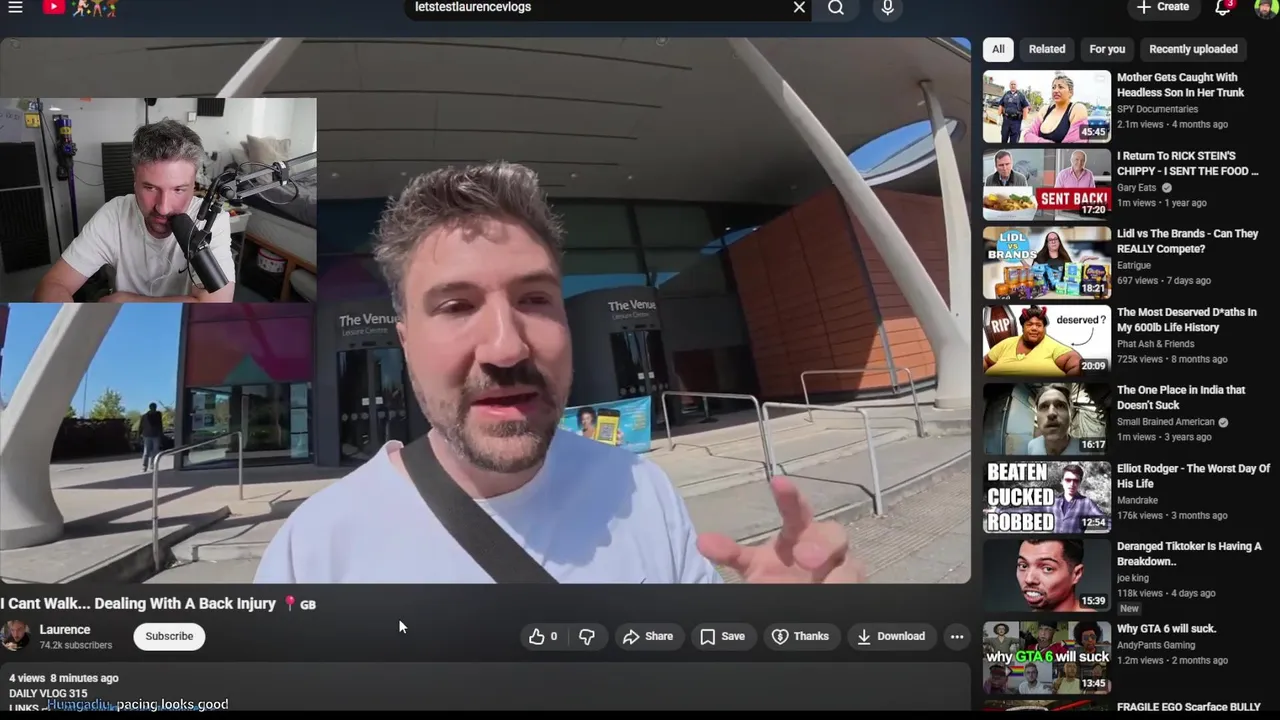
Task: Select the Recently uploaded filter chip
Action: 1193,49
